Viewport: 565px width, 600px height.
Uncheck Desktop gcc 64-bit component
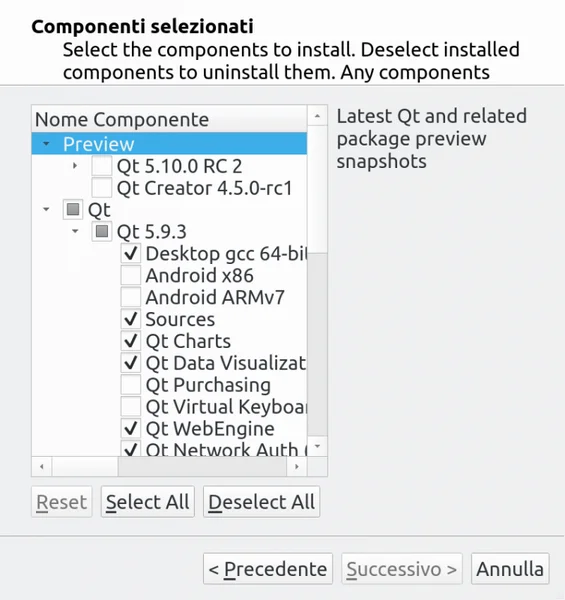pyautogui.click(x=131, y=253)
